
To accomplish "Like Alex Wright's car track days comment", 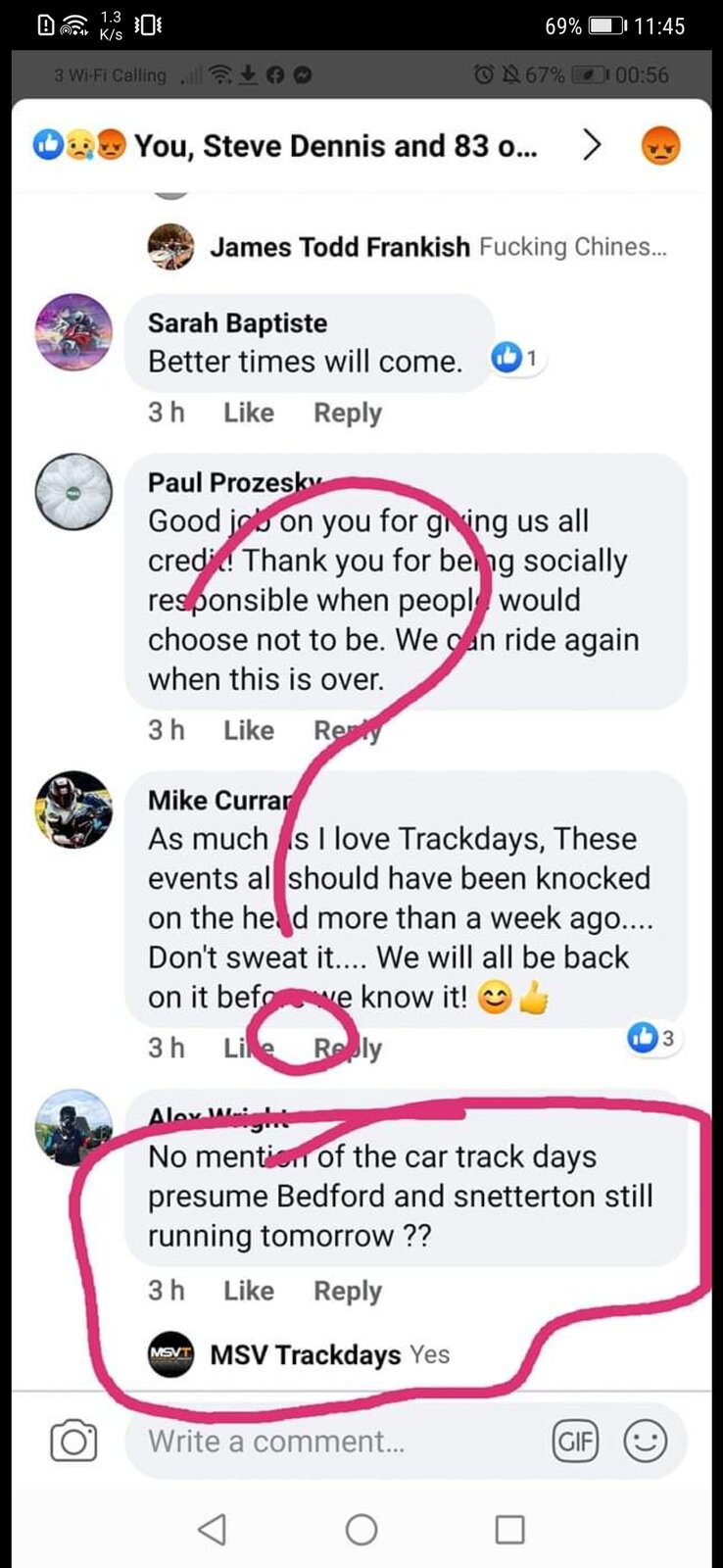I will click(249, 1291).
